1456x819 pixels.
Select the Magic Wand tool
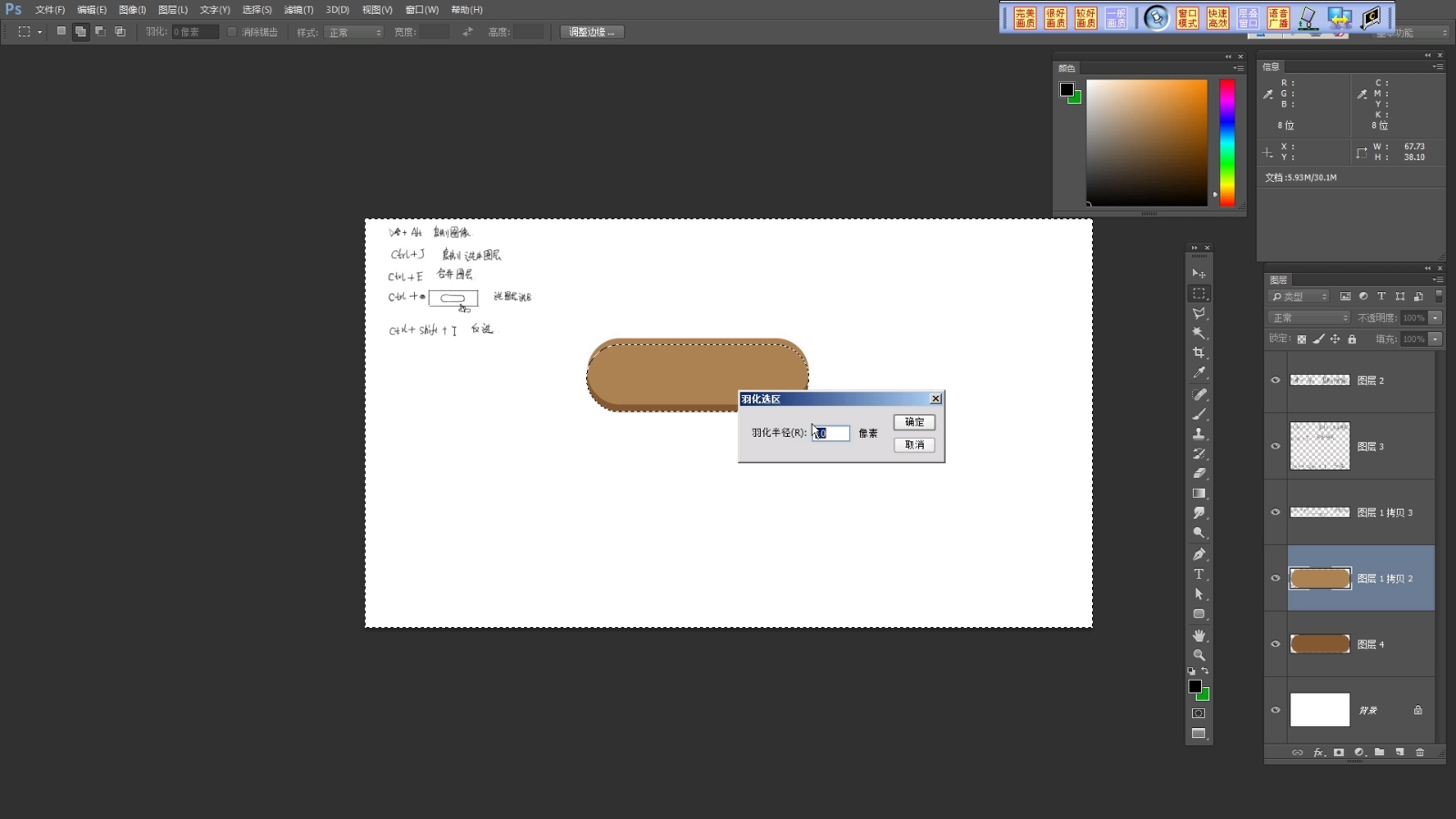pos(1198,333)
